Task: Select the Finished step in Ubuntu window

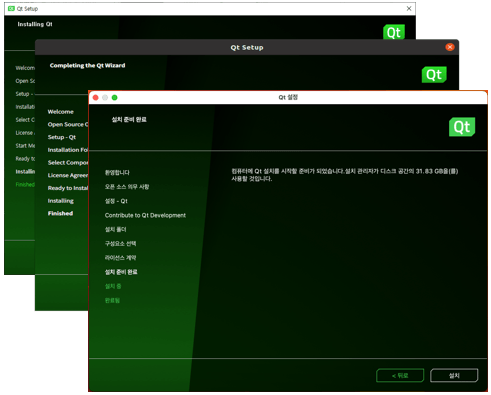Action: point(60,213)
